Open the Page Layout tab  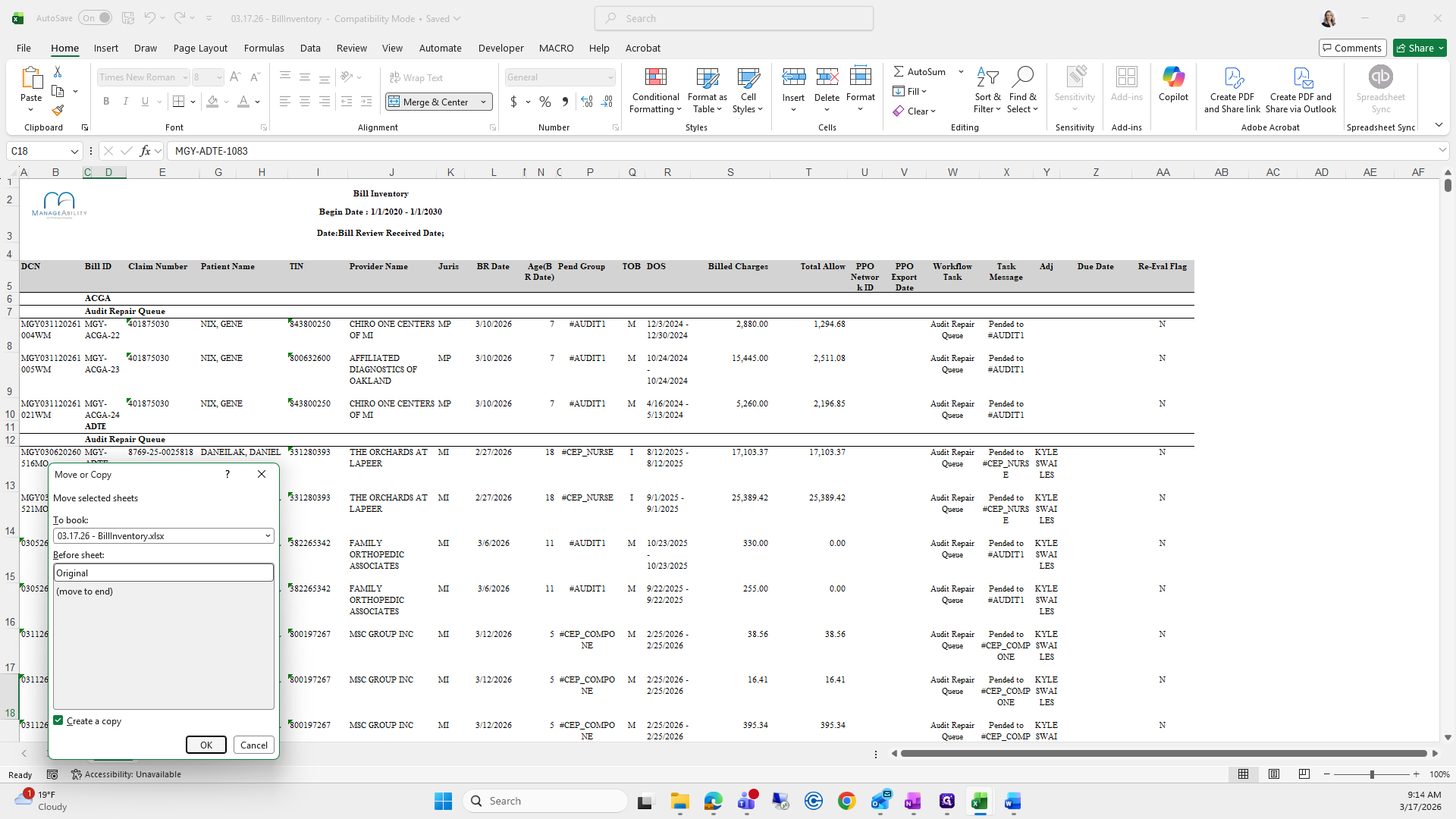coord(200,48)
